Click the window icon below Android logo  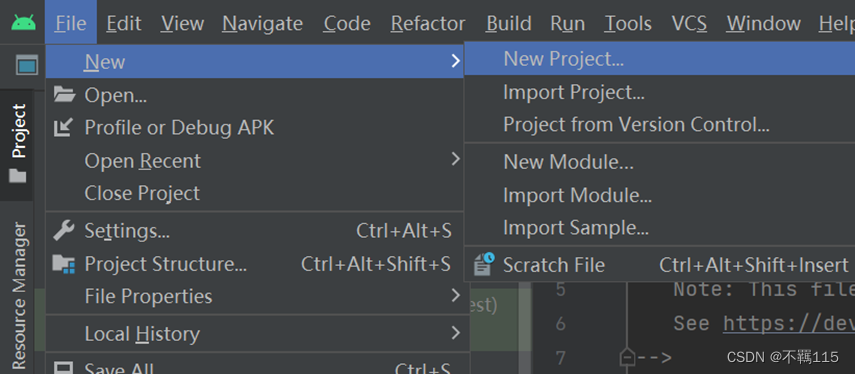pyautogui.click(x=27, y=65)
